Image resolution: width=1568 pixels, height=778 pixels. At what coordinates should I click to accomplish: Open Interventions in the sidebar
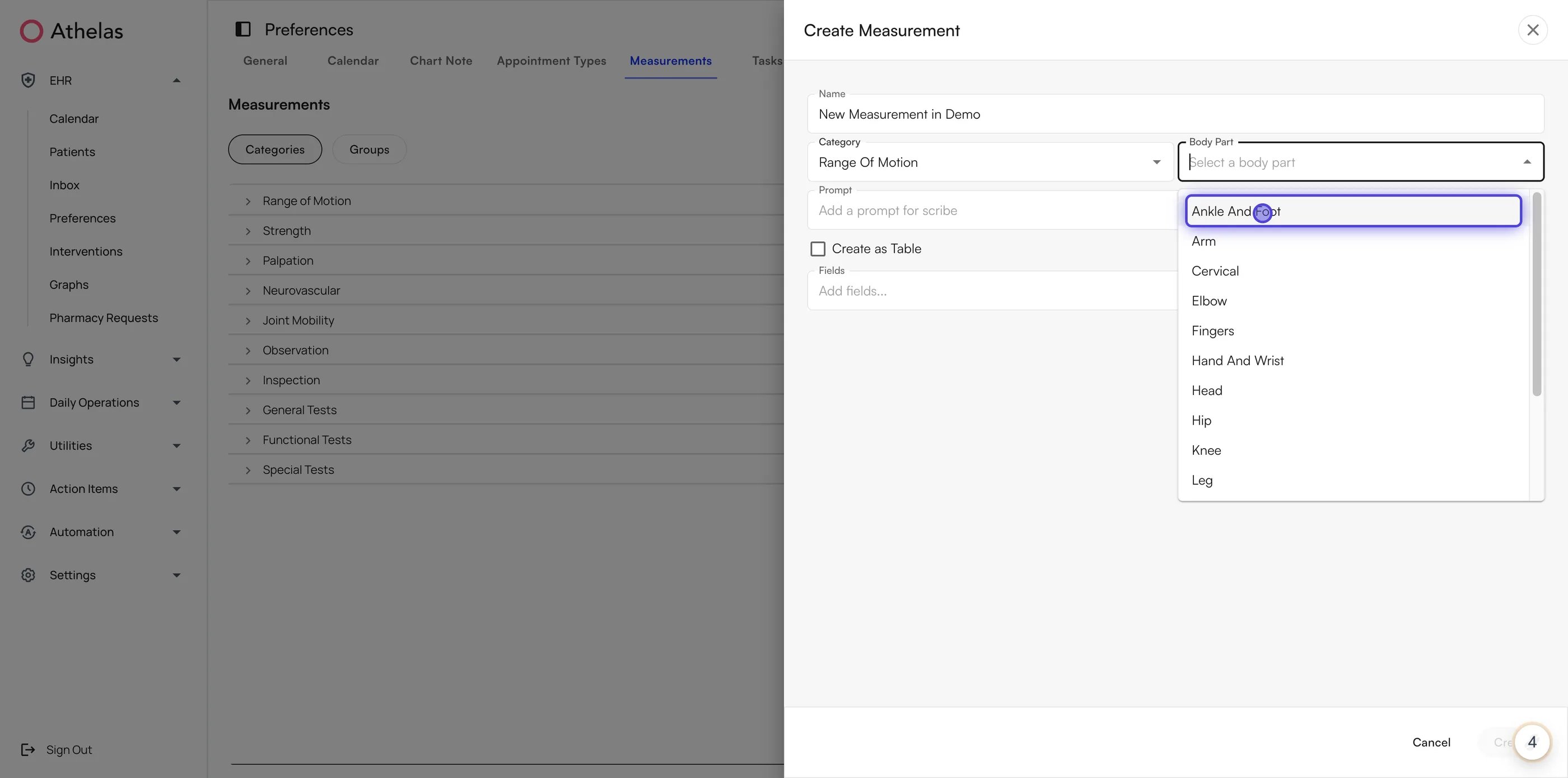86,251
